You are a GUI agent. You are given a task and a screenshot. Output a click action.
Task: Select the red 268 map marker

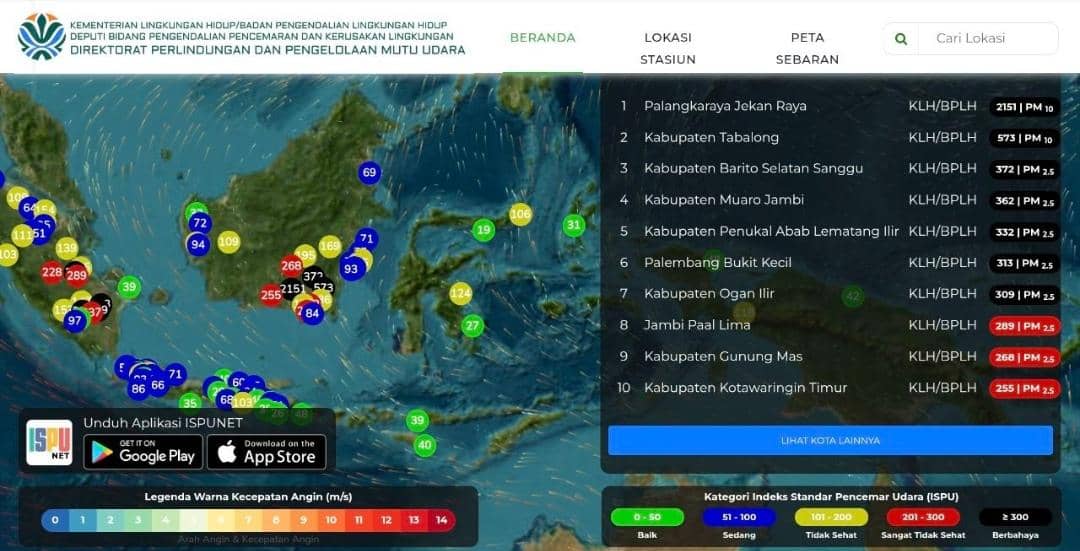(291, 266)
